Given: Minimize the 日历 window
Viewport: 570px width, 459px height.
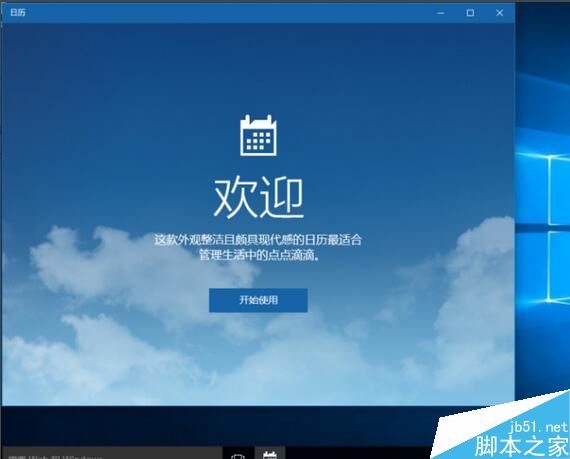Looking at the screenshot, I should (441, 13).
